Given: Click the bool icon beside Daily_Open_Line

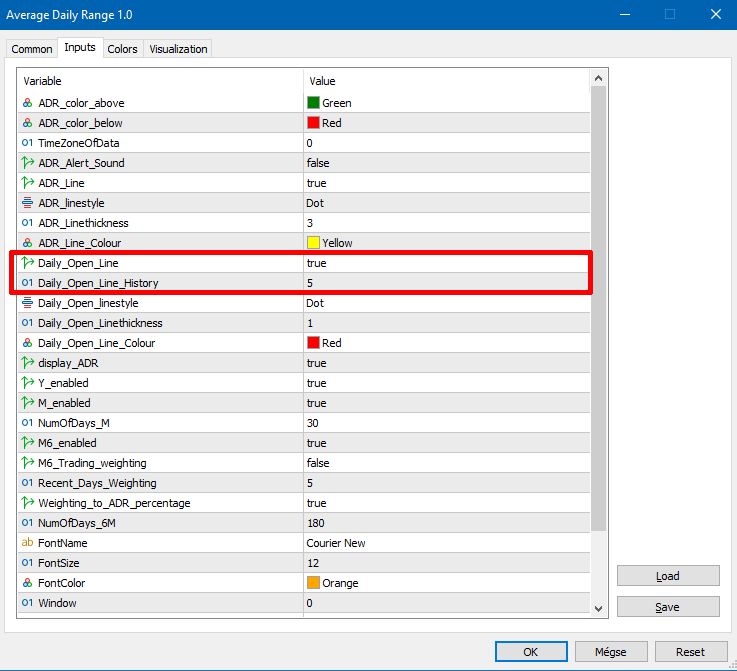Looking at the screenshot, I should pyautogui.click(x=27, y=263).
